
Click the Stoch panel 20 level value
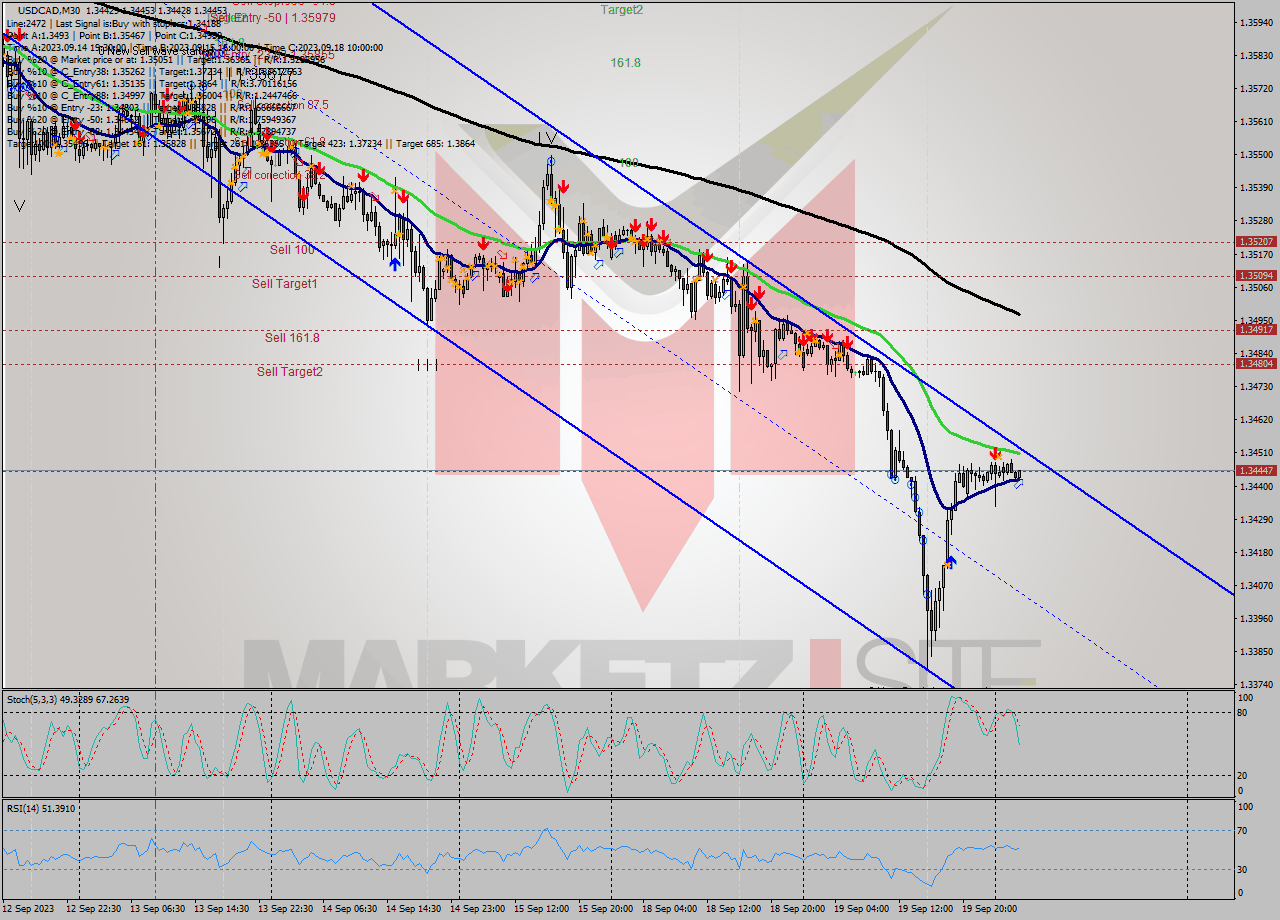(x=1244, y=775)
